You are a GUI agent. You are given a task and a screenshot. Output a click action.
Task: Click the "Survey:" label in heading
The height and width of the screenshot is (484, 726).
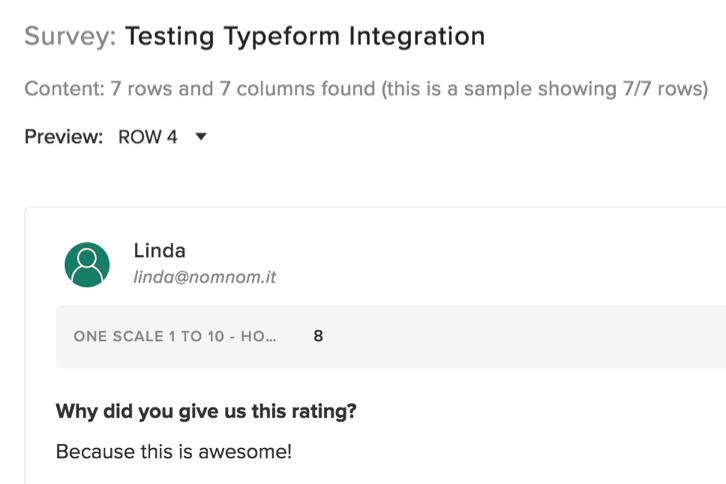pos(70,36)
